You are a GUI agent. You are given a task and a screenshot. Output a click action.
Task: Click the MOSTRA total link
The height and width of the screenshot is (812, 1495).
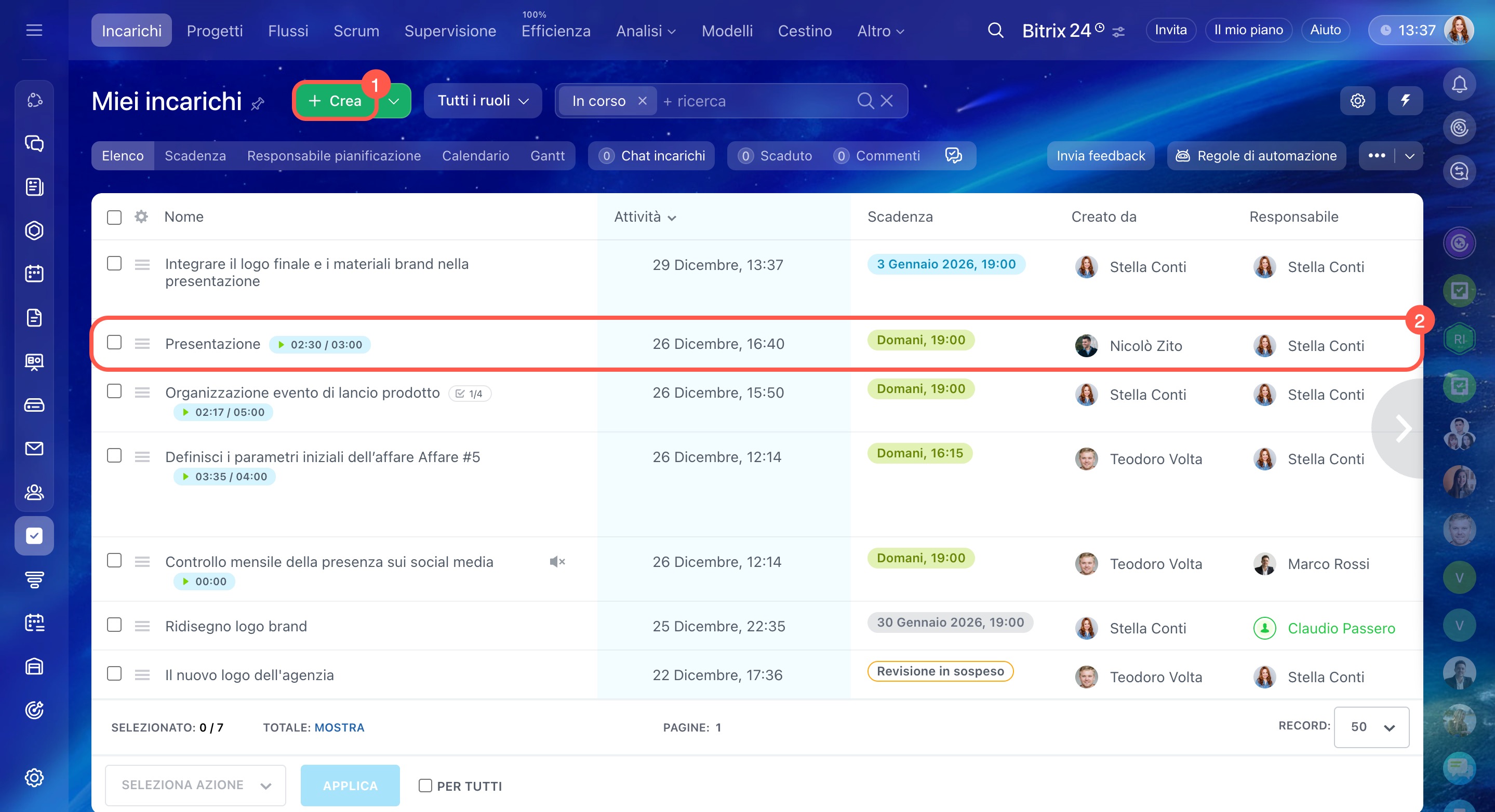click(339, 727)
